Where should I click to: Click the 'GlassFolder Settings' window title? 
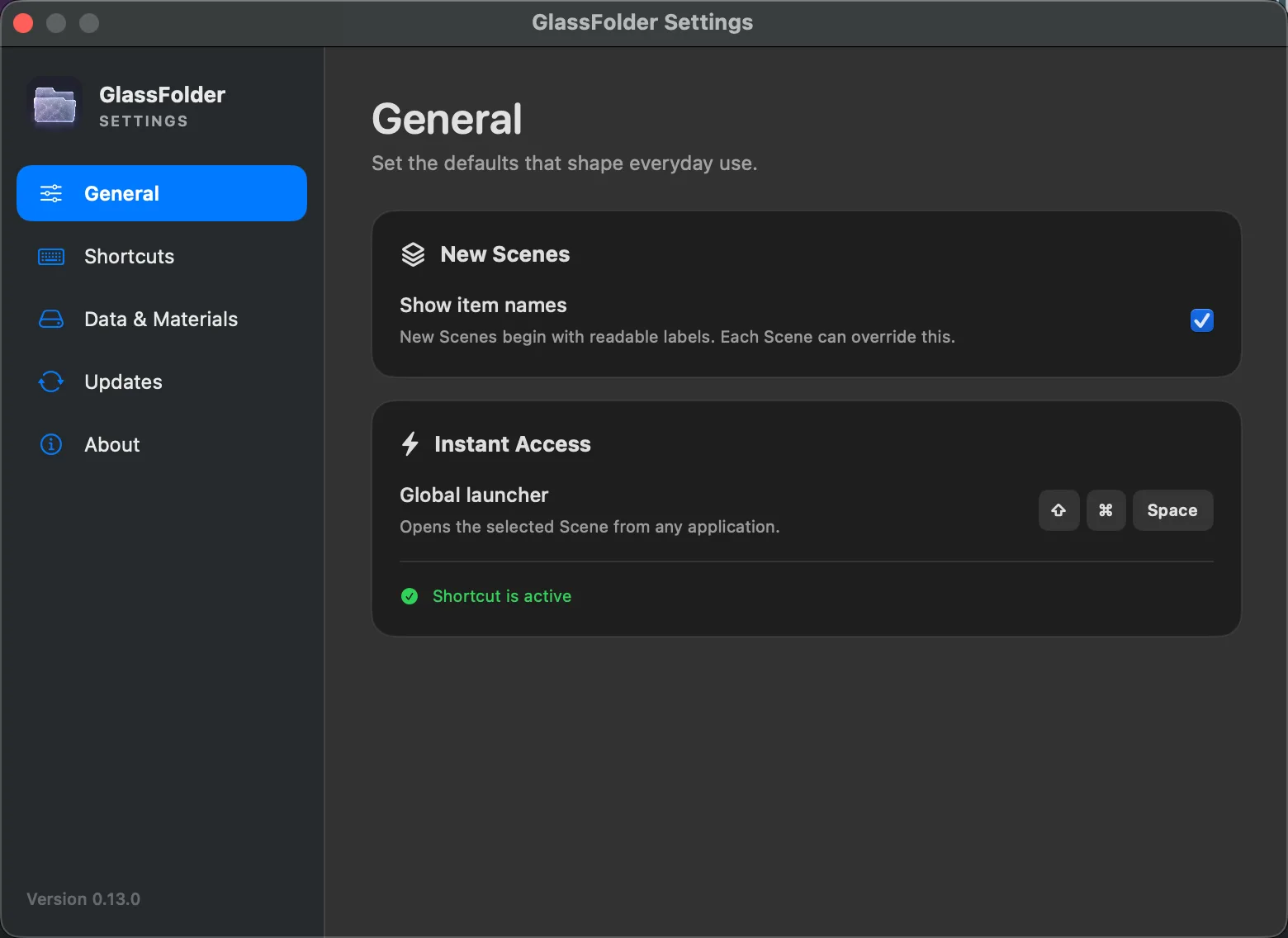pyautogui.click(x=642, y=22)
